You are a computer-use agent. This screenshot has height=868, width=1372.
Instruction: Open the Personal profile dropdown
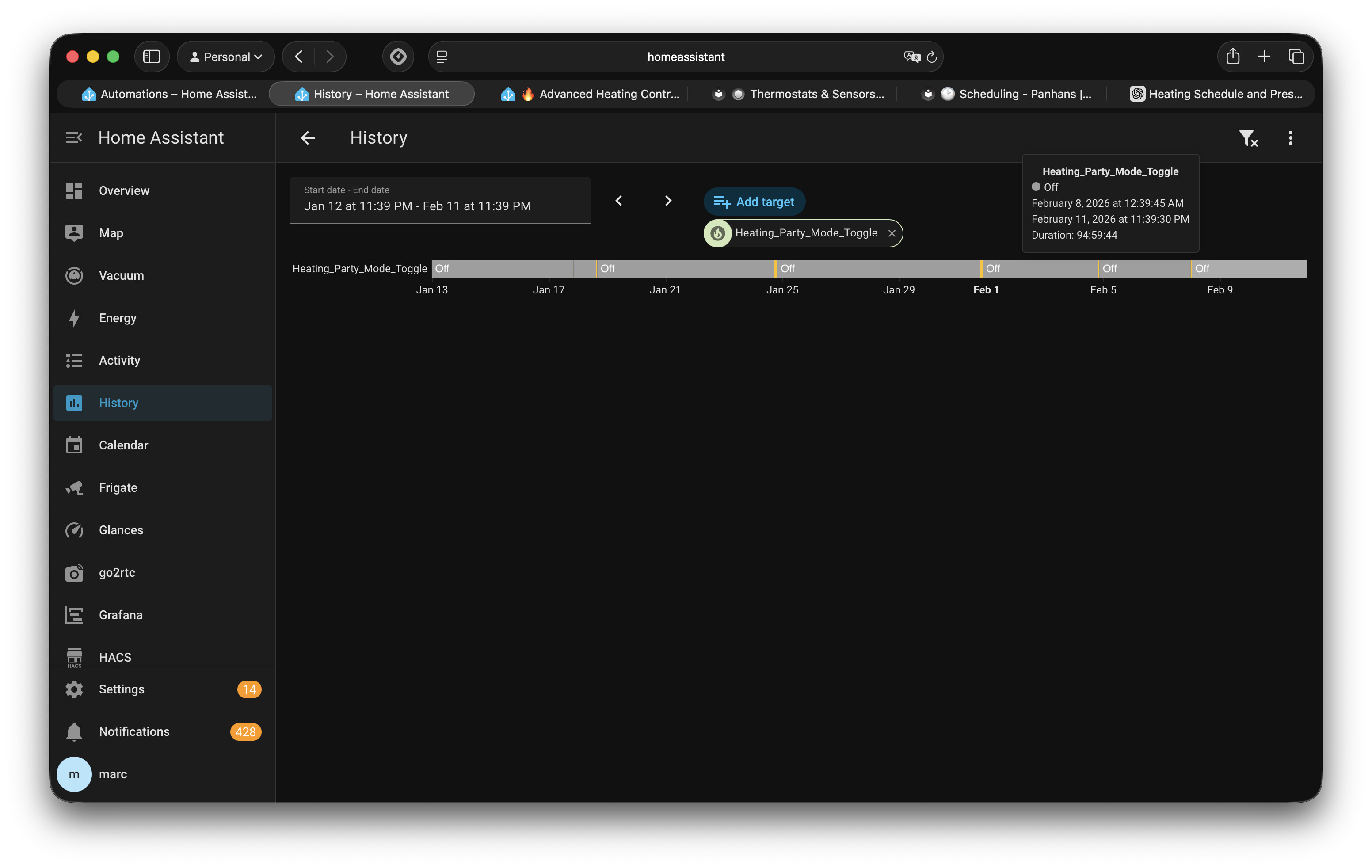(226, 57)
